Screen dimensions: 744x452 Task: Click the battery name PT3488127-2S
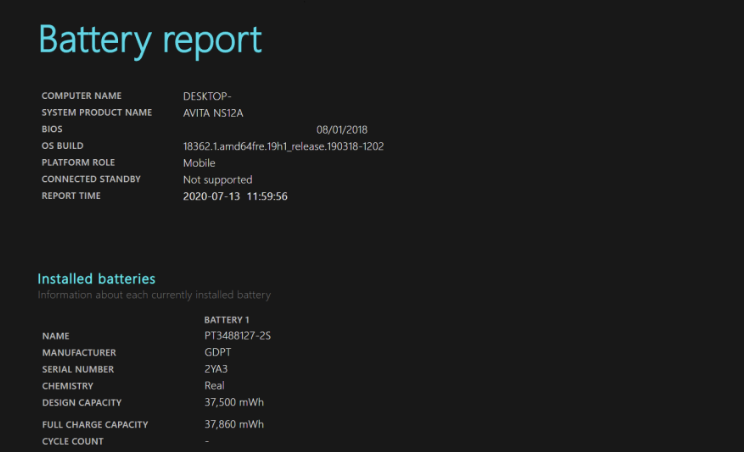[238, 336]
